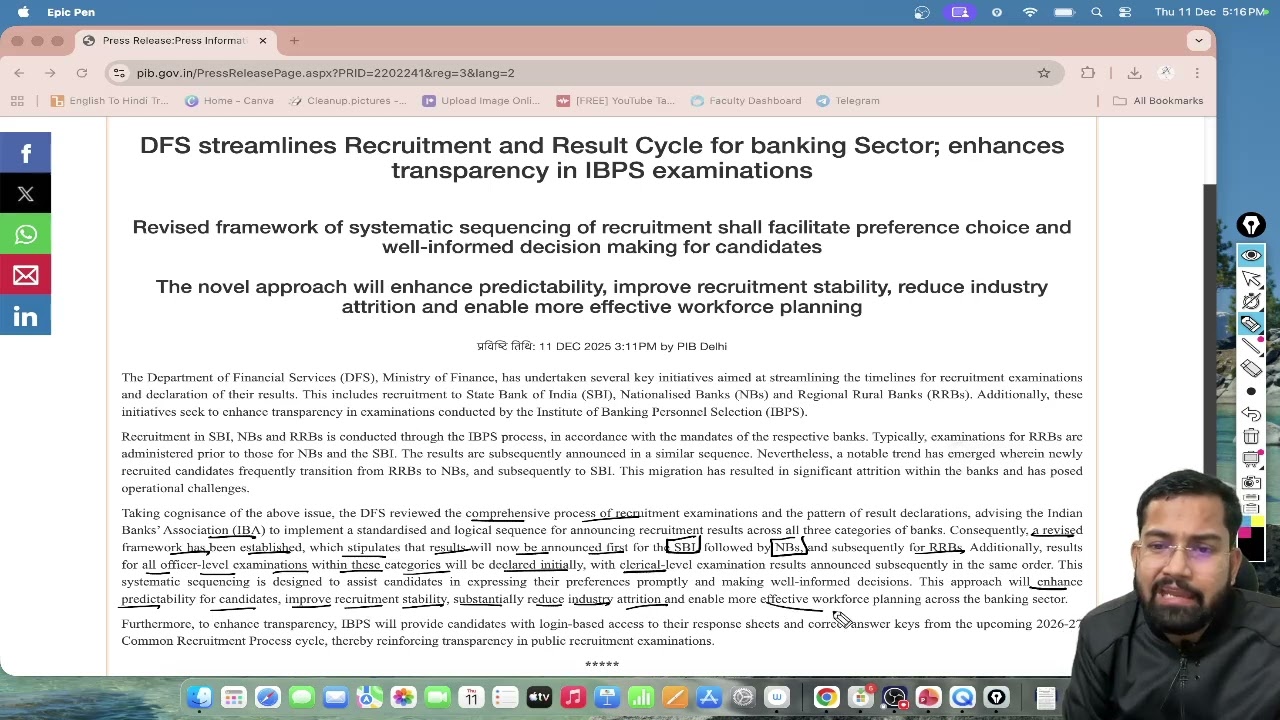Select the Press Release tab

coord(174,41)
